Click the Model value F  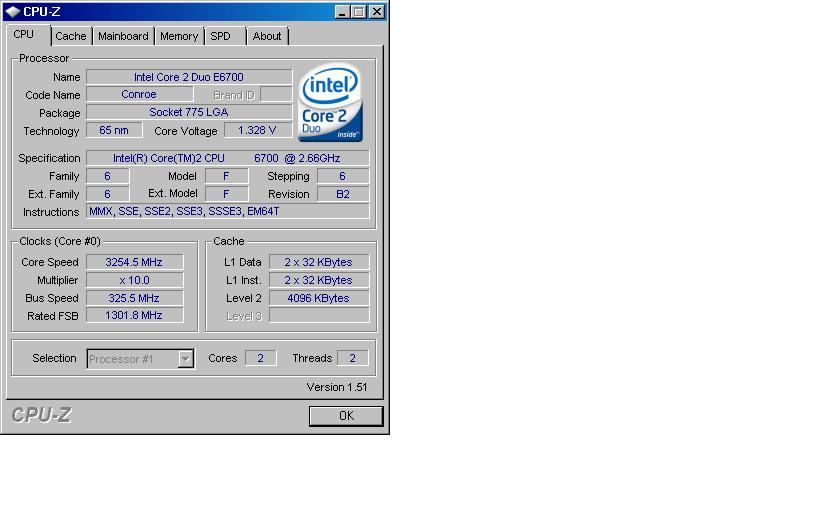227,176
